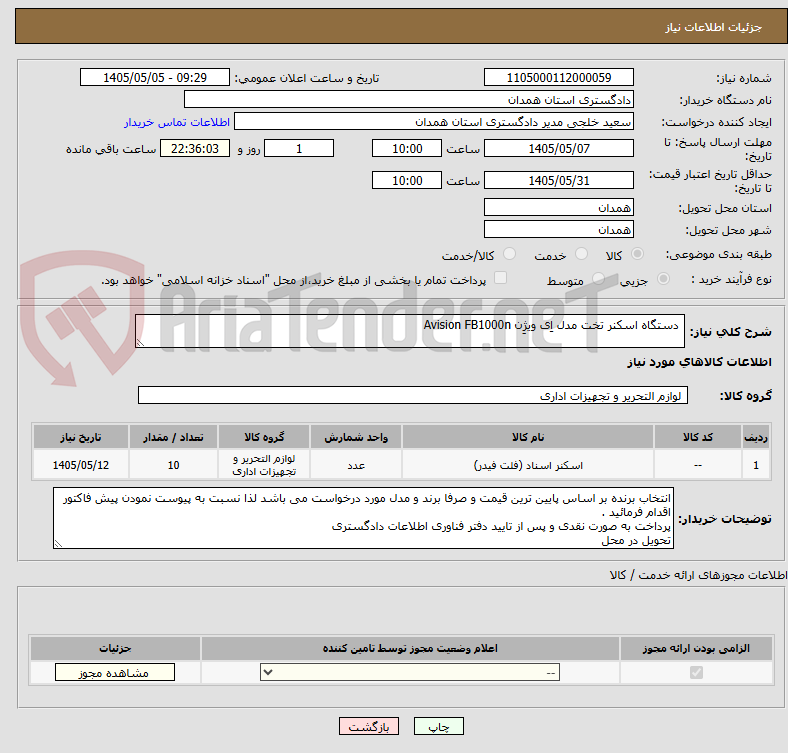Click the گروه کالا column header
The height and width of the screenshot is (753, 788).
264,437
